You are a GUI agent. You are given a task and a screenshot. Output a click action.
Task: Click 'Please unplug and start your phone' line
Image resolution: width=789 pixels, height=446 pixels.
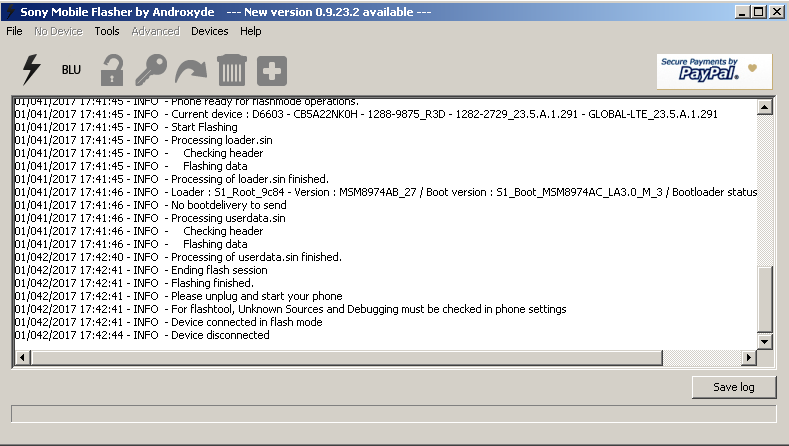(179, 296)
